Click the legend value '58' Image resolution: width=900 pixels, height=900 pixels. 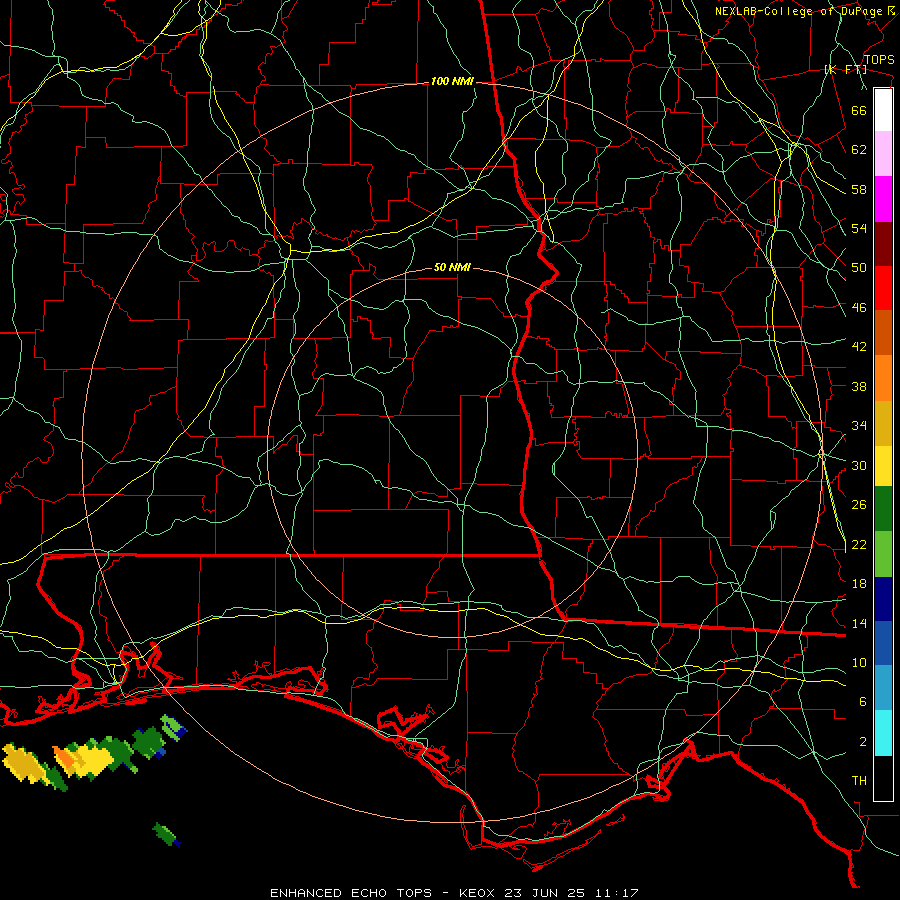(859, 189)
